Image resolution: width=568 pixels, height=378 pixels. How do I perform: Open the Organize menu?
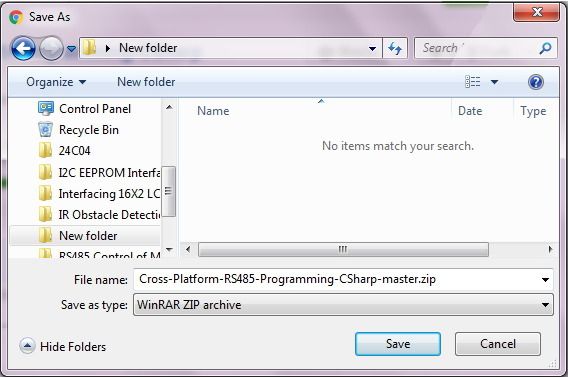[56, 82]
